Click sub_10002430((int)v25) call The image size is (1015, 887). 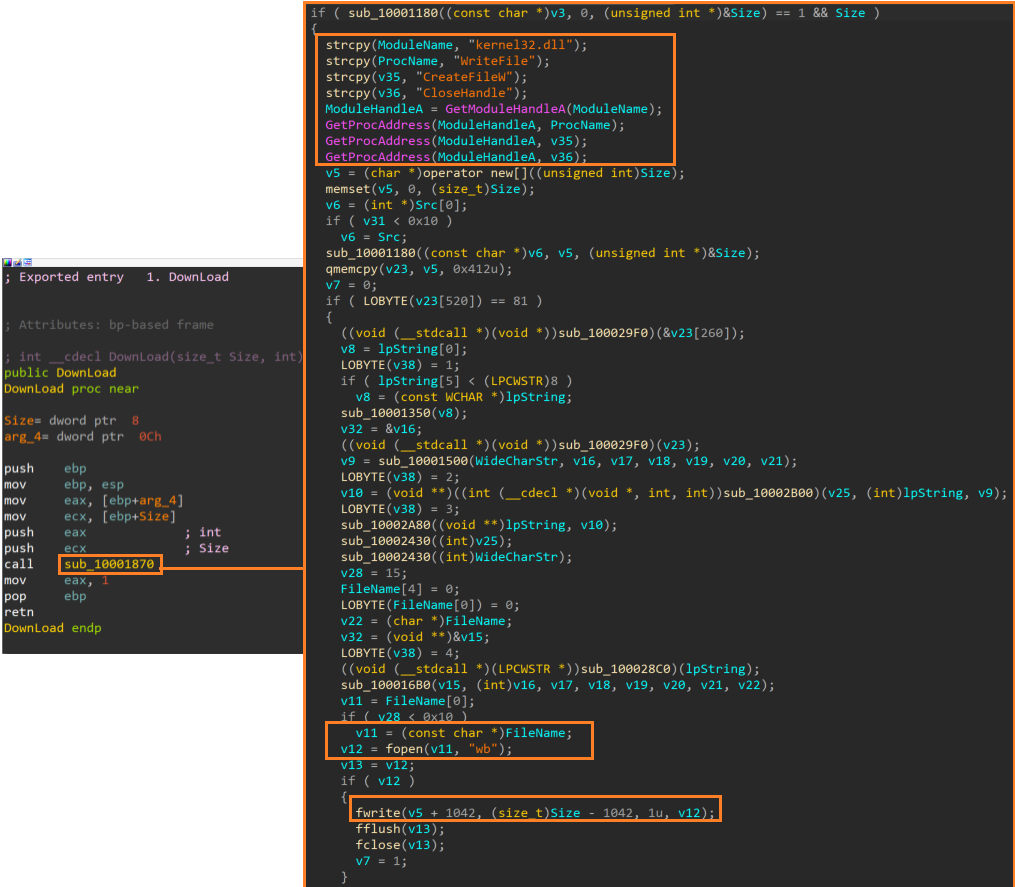(x=427, y=541)
